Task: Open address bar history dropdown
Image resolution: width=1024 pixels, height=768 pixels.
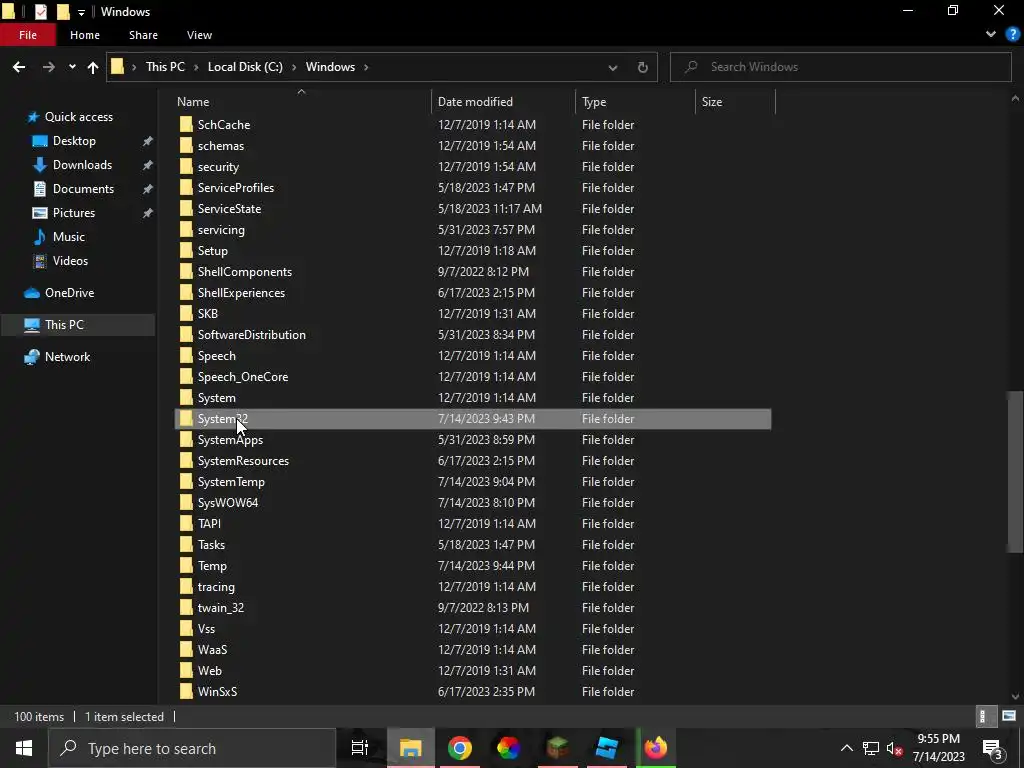Action: 613,67
